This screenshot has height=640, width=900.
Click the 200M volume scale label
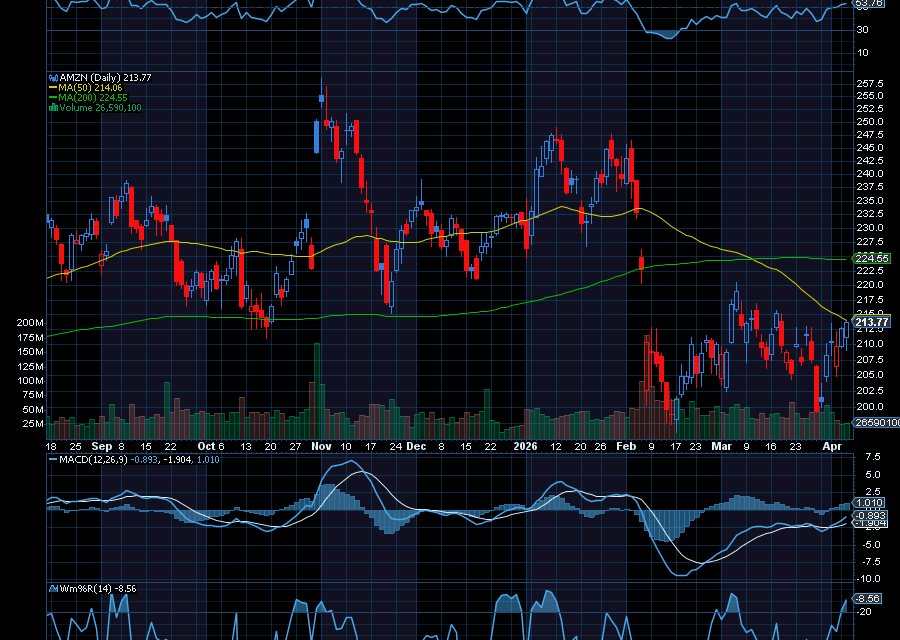(30, 322)
